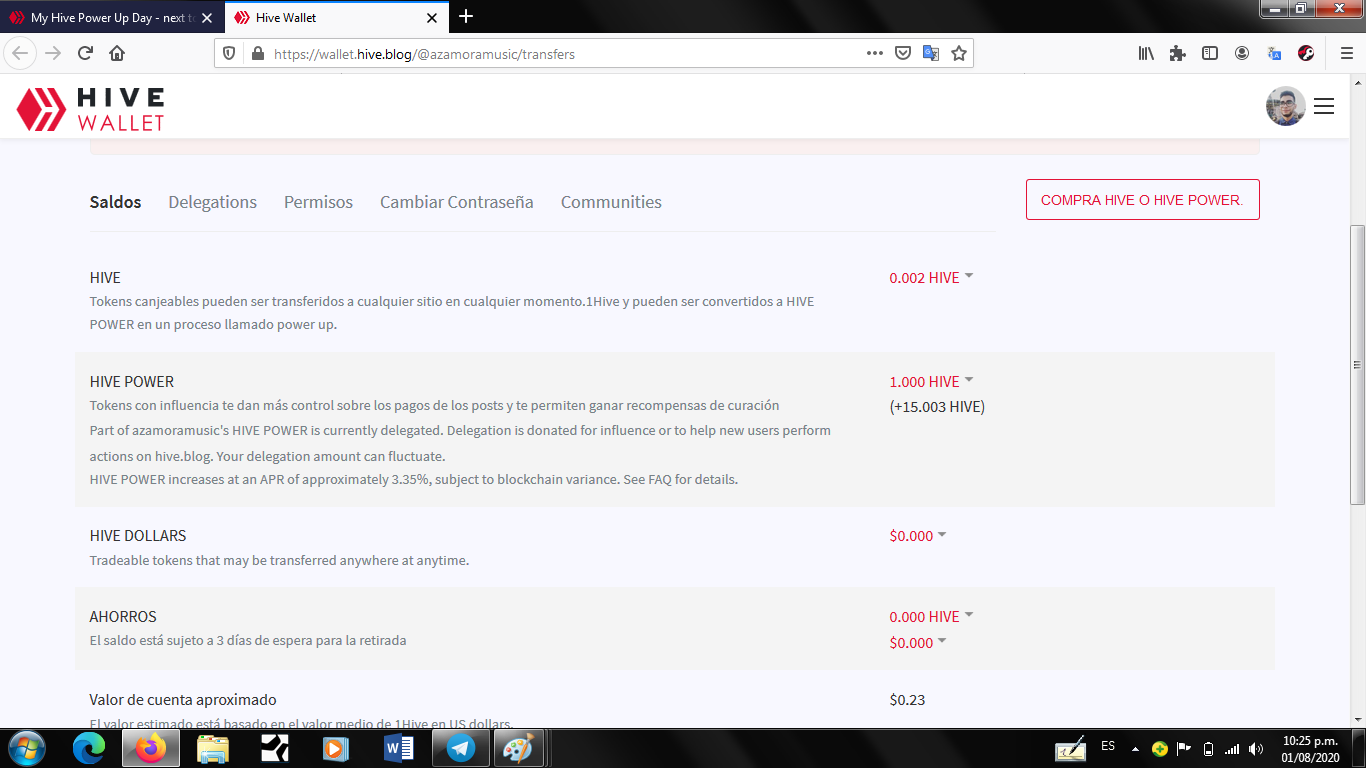This screenshot has width=1366, height=768.
Task: Expand the Ahorros $0.000 dropdown
Action: coord(918,643)
